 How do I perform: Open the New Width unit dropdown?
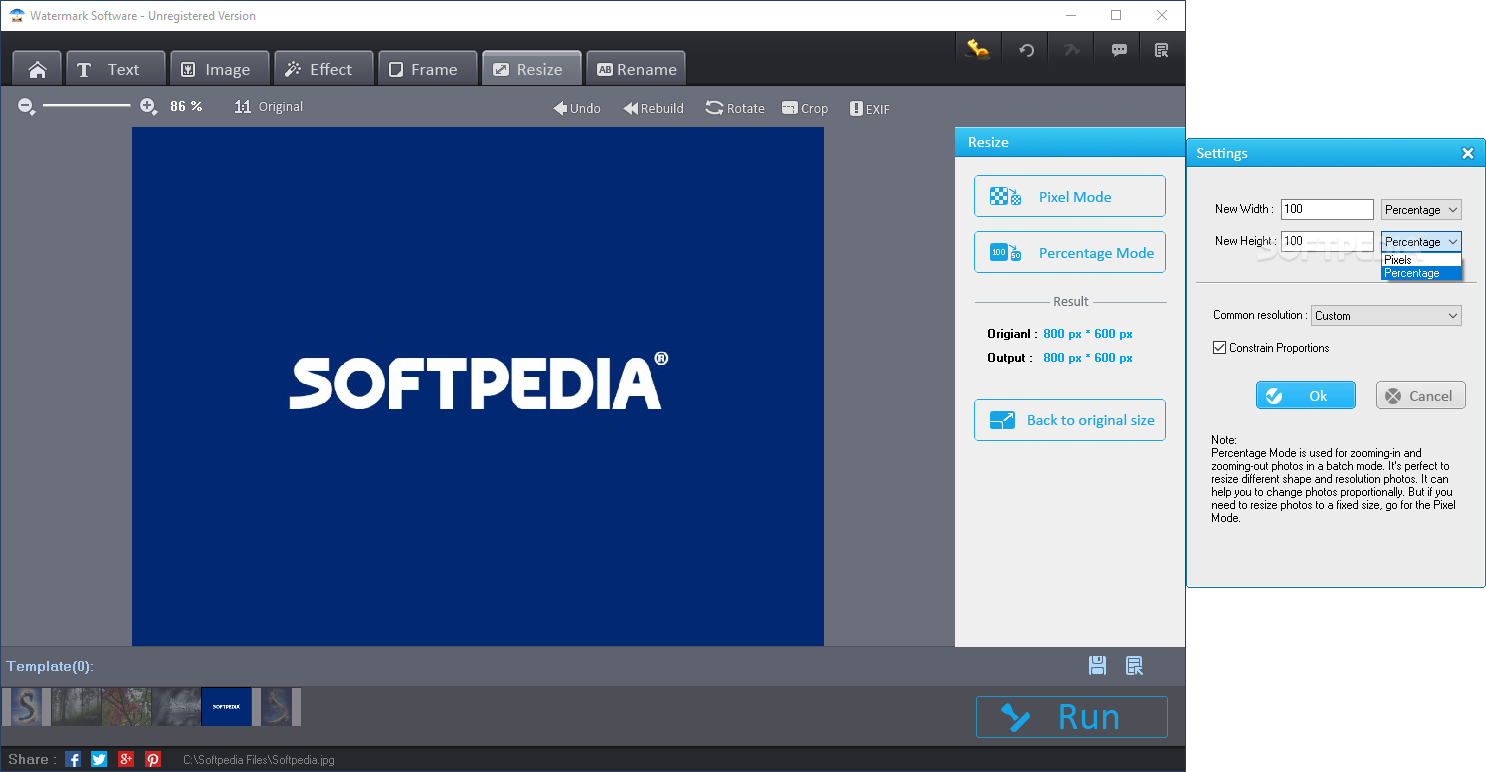point(1421,209)
